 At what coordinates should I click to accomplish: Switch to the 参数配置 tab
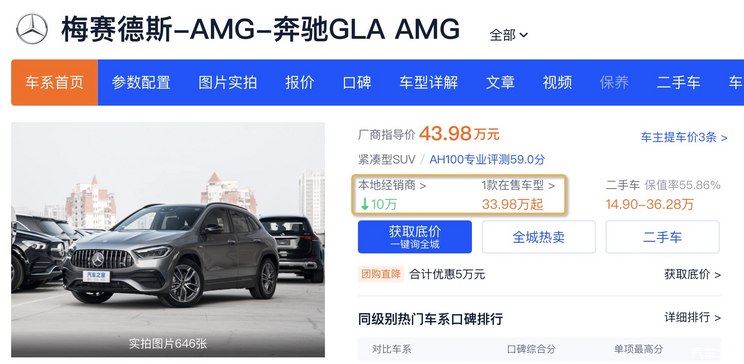click(x=141, y=83)
